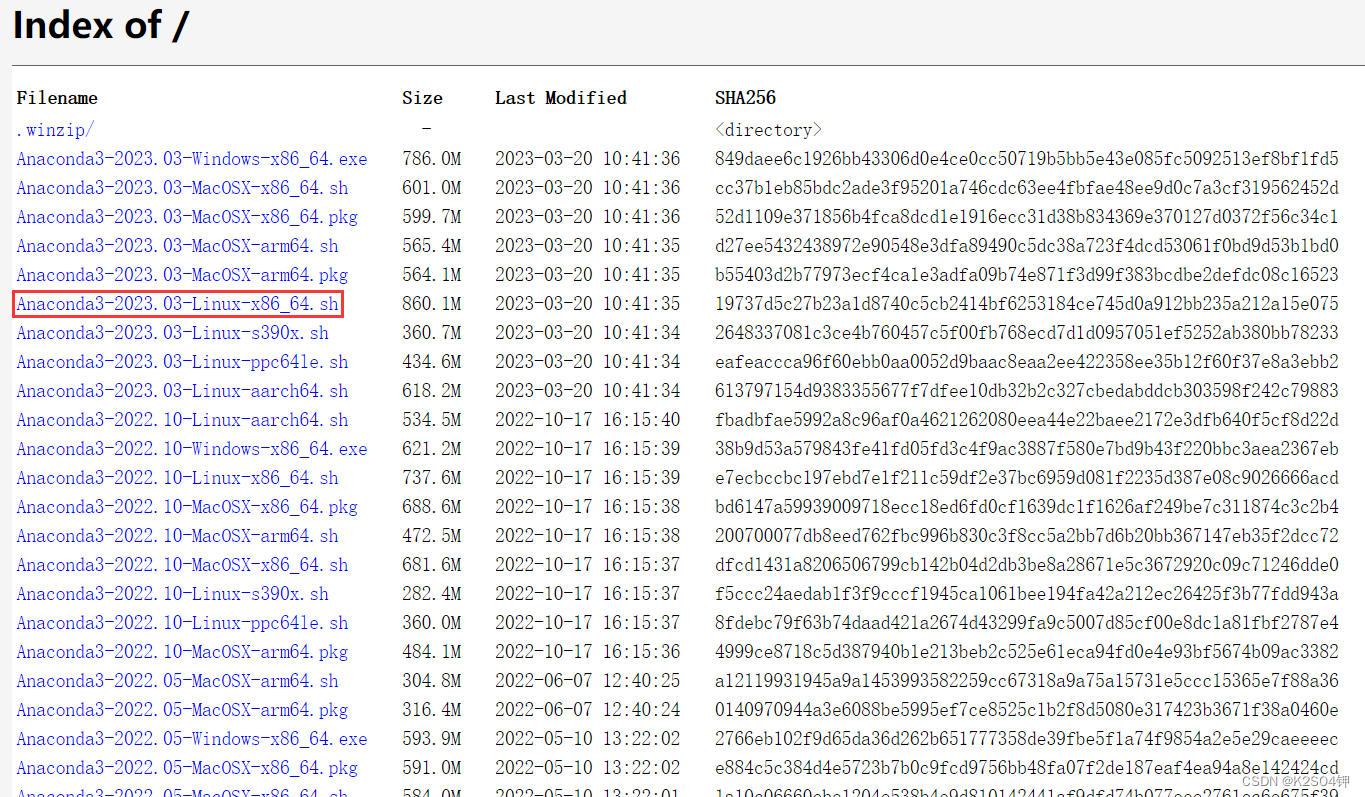Click the 434.6M size value

pyautogui.click(x=431, y=362)
